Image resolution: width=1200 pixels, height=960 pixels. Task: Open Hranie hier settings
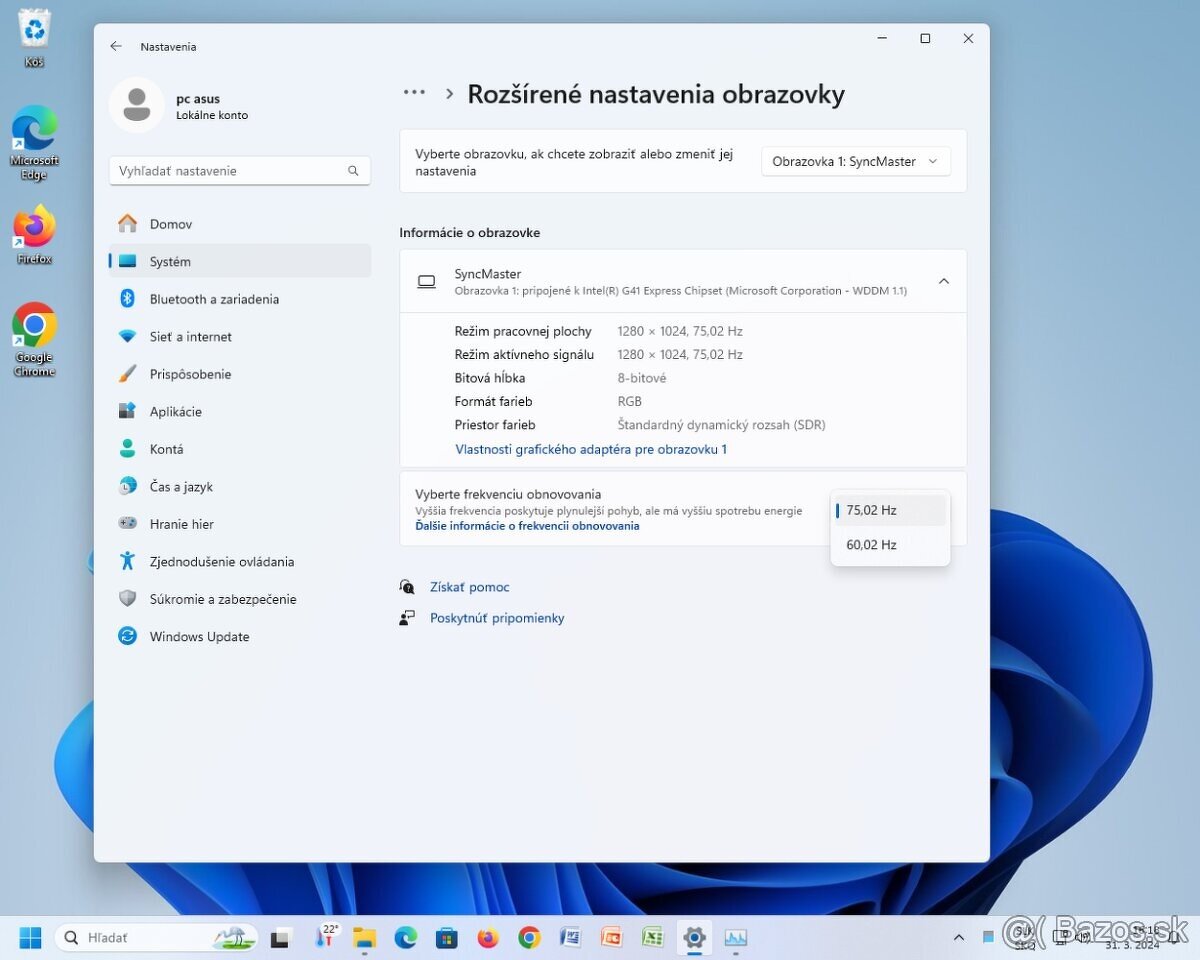[x=181, y=524]
